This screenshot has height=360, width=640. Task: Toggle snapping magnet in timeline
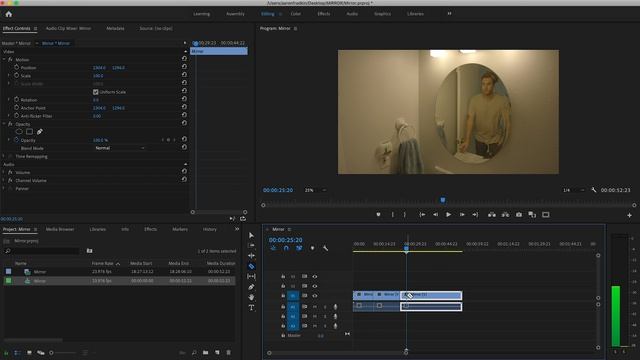pyautogui.click(x=286, y=248)
